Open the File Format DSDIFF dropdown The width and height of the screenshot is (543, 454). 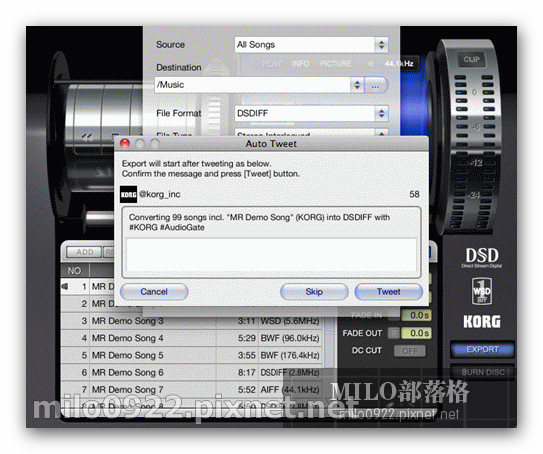click(x=311, y=113)
